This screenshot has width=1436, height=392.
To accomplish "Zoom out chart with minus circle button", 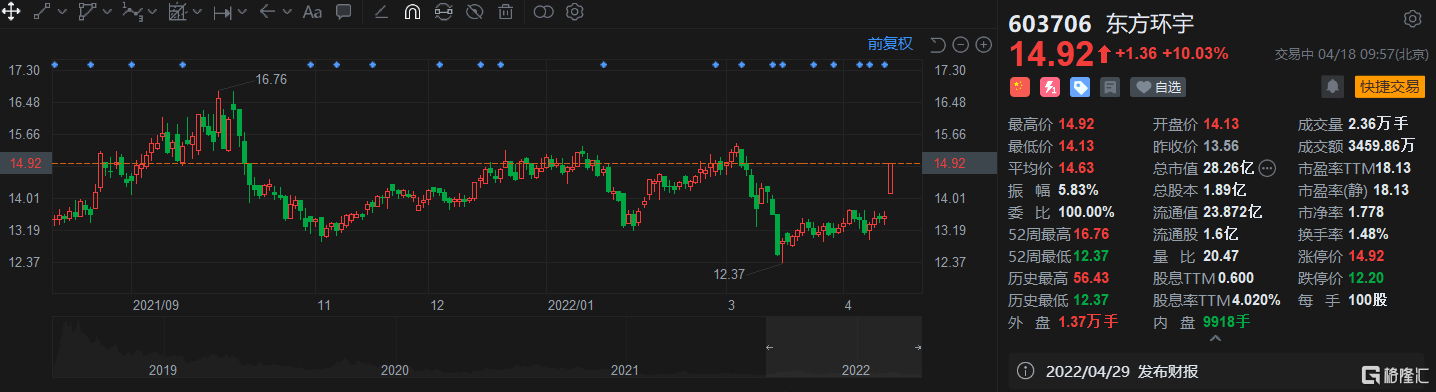I will (x=960, y=44).
